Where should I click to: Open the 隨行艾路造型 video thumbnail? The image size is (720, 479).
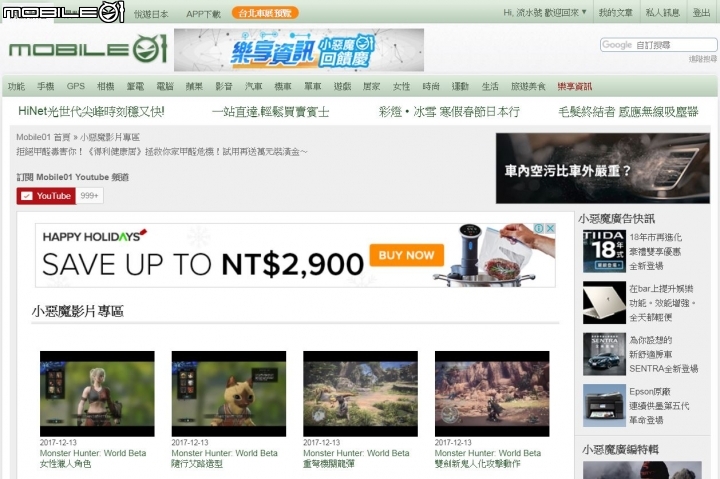(229, 394)
